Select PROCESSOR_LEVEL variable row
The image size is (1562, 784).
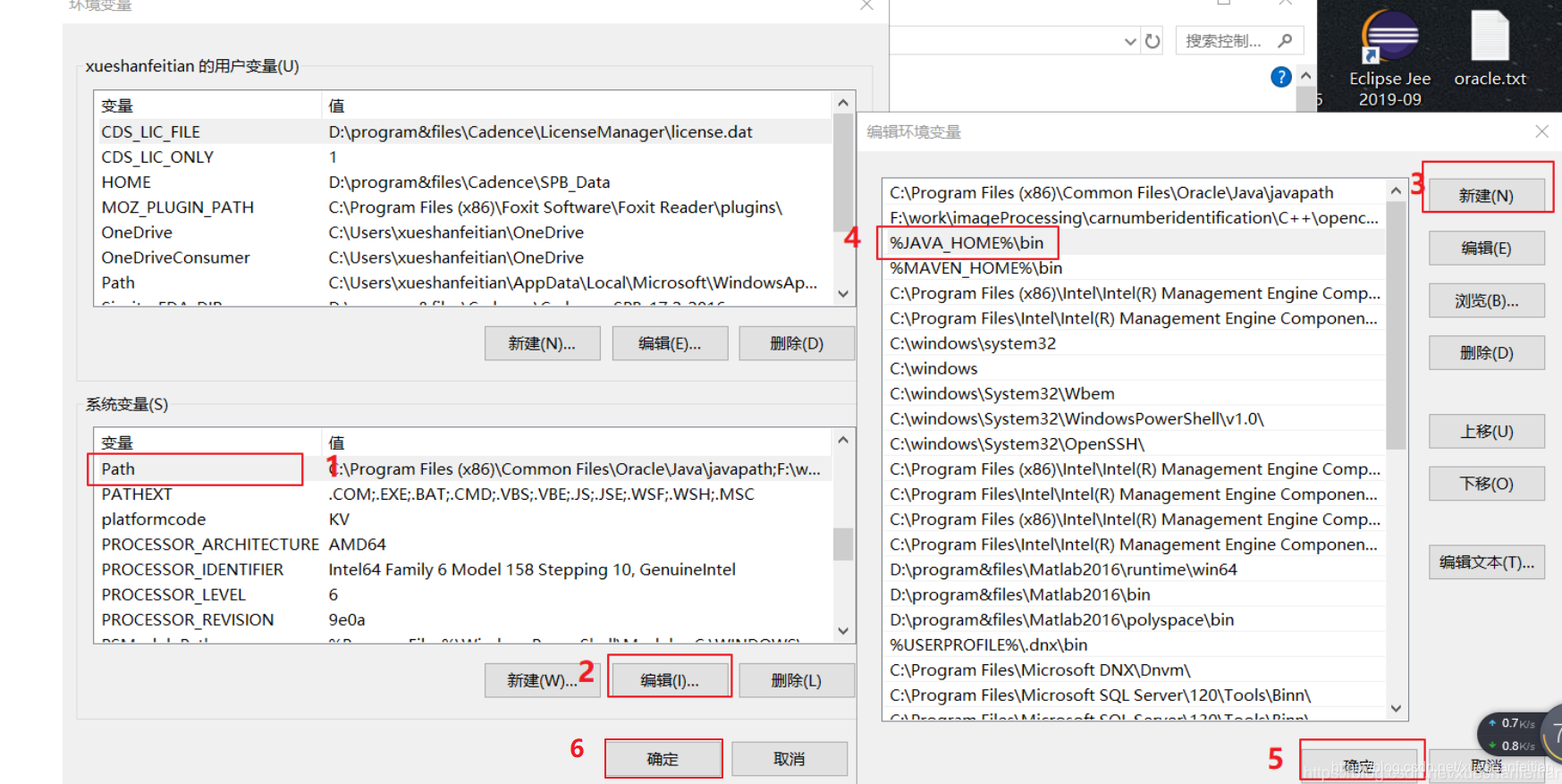click(463, 594)
